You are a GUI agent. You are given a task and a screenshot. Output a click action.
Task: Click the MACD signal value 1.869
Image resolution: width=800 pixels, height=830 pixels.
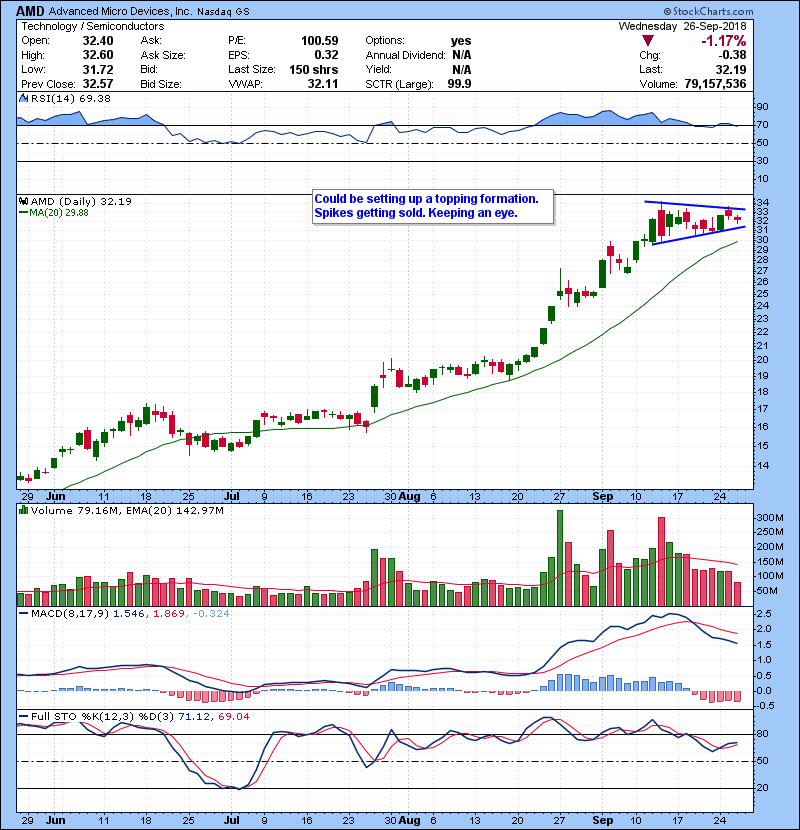[x=168, y=614]
